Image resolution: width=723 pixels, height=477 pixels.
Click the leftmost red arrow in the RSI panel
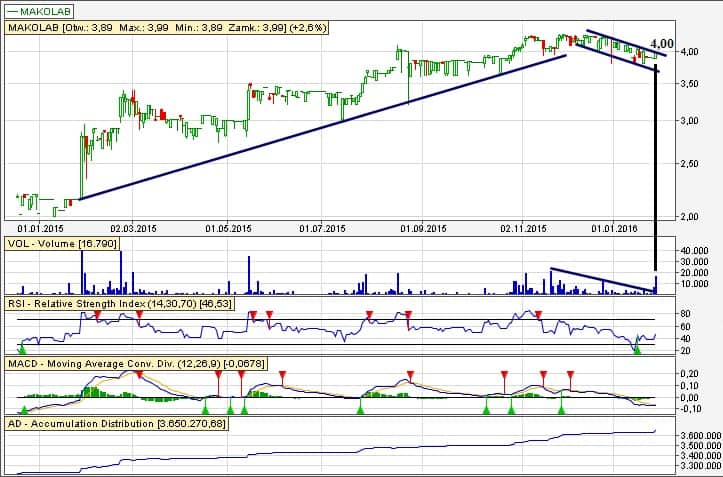98,316
